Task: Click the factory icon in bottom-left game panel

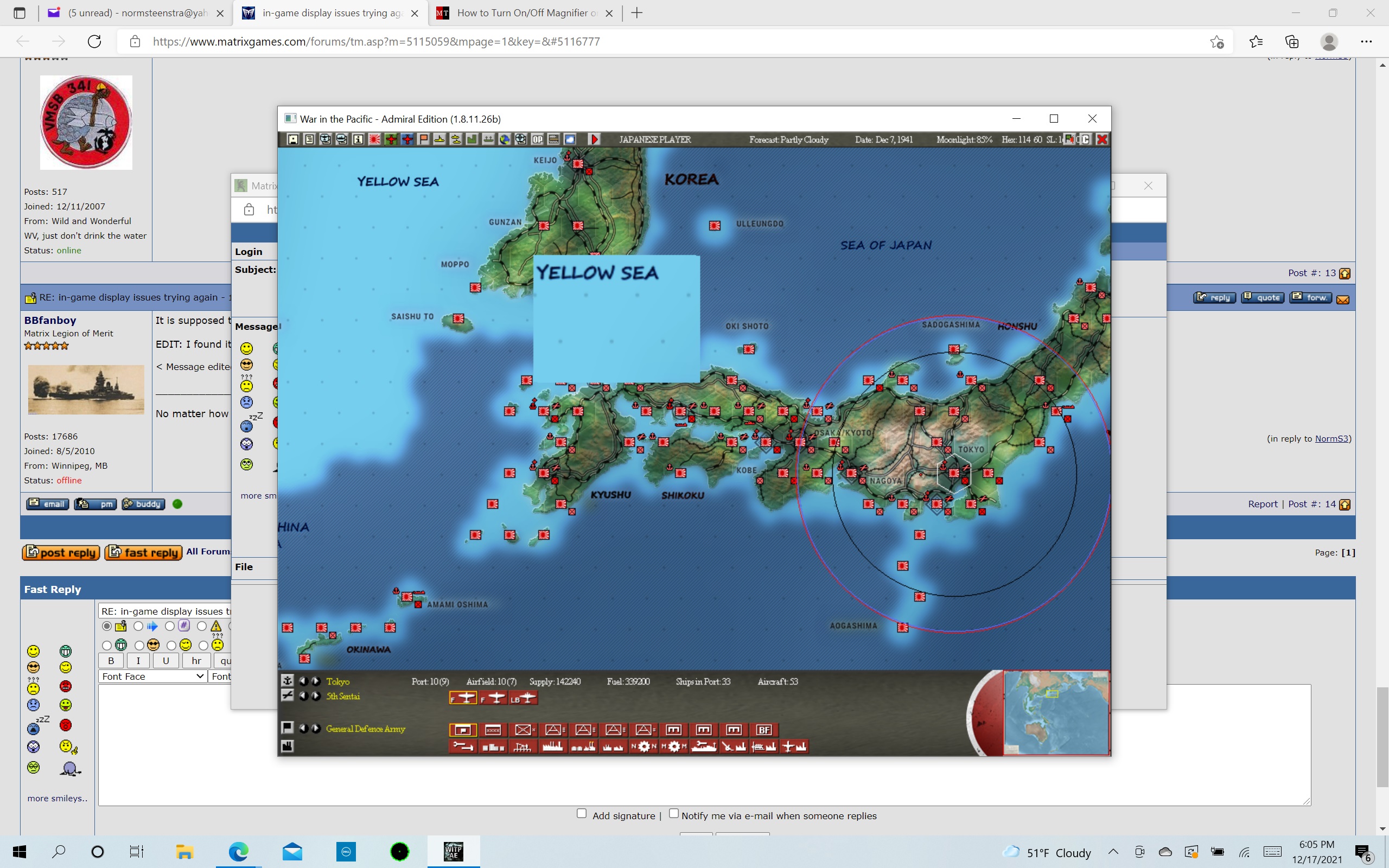Action: point(288,746)
